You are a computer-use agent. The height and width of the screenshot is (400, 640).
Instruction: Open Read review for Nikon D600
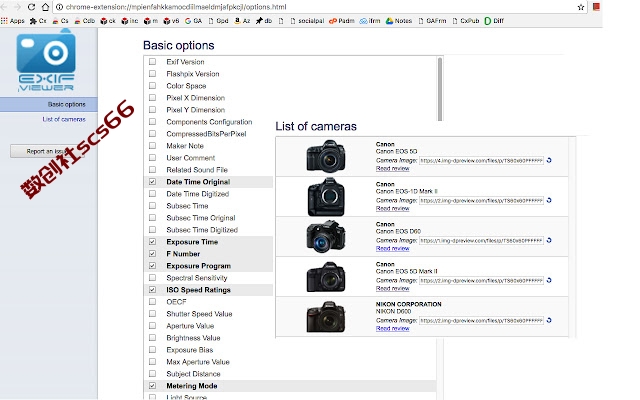point(392,329)
